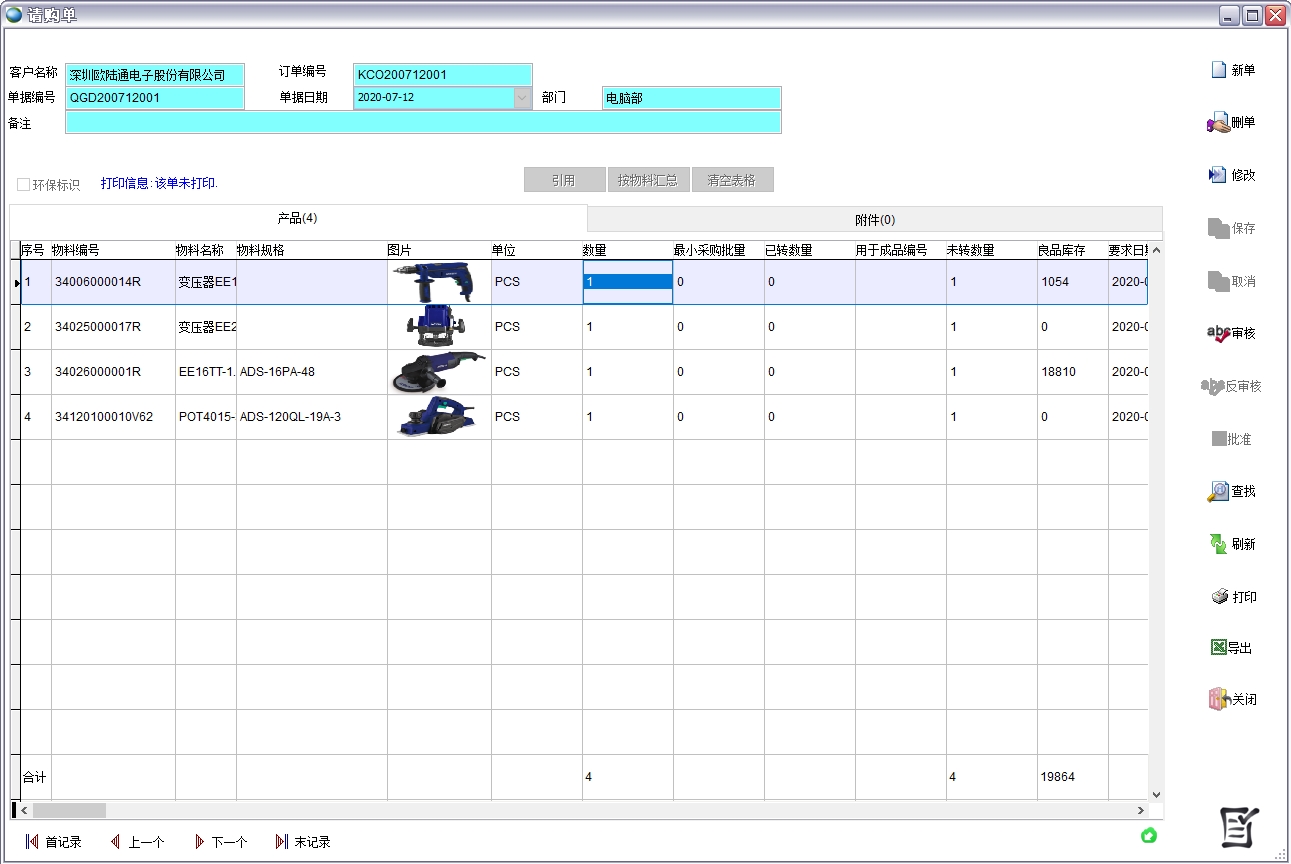Viewport: 1291px width, 864px height.
Task: Click the 备注 remarks input field
Action: [x=422, y=122]
